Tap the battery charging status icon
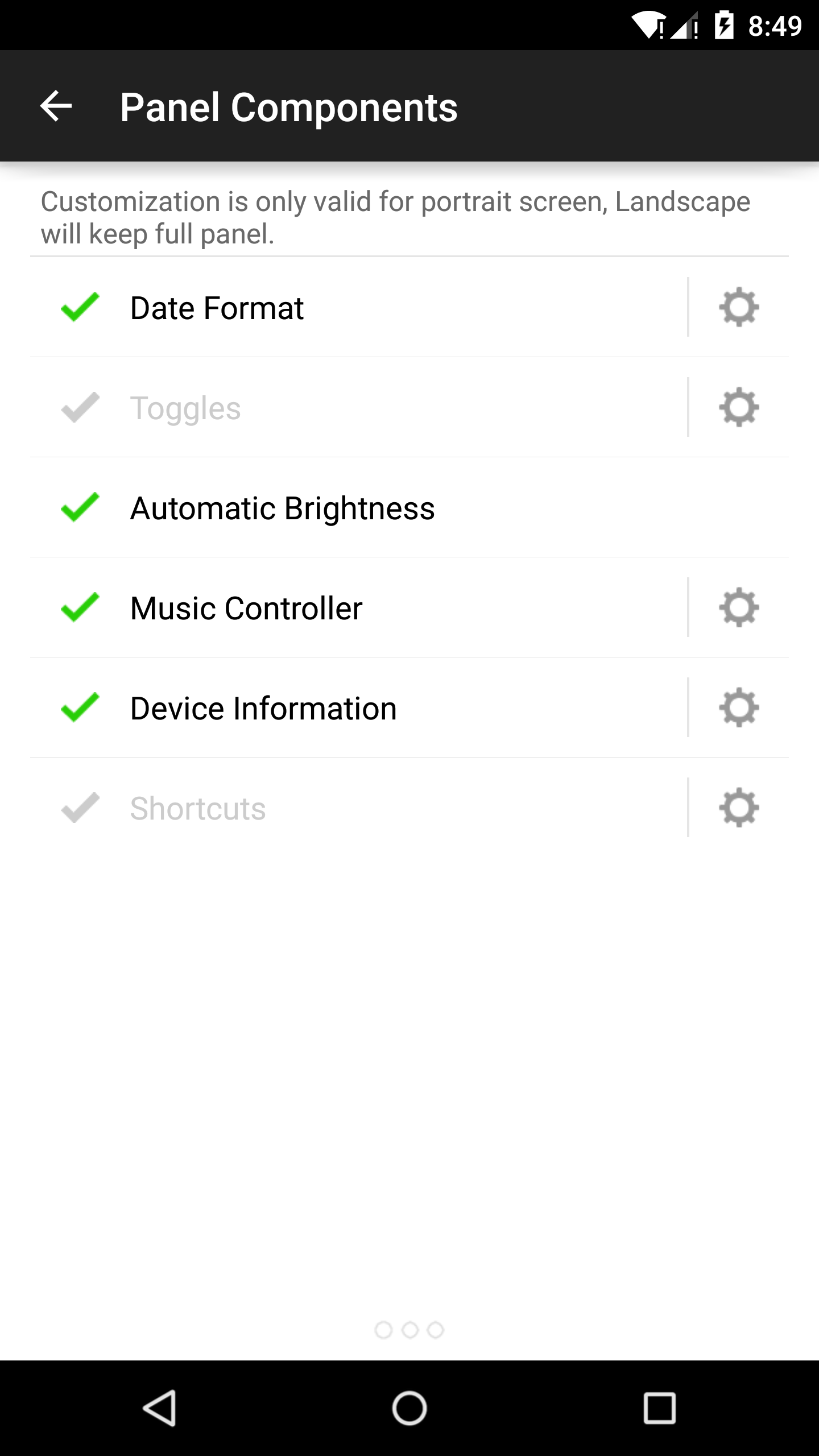The image size is (819, 1456). click(724, 26)
